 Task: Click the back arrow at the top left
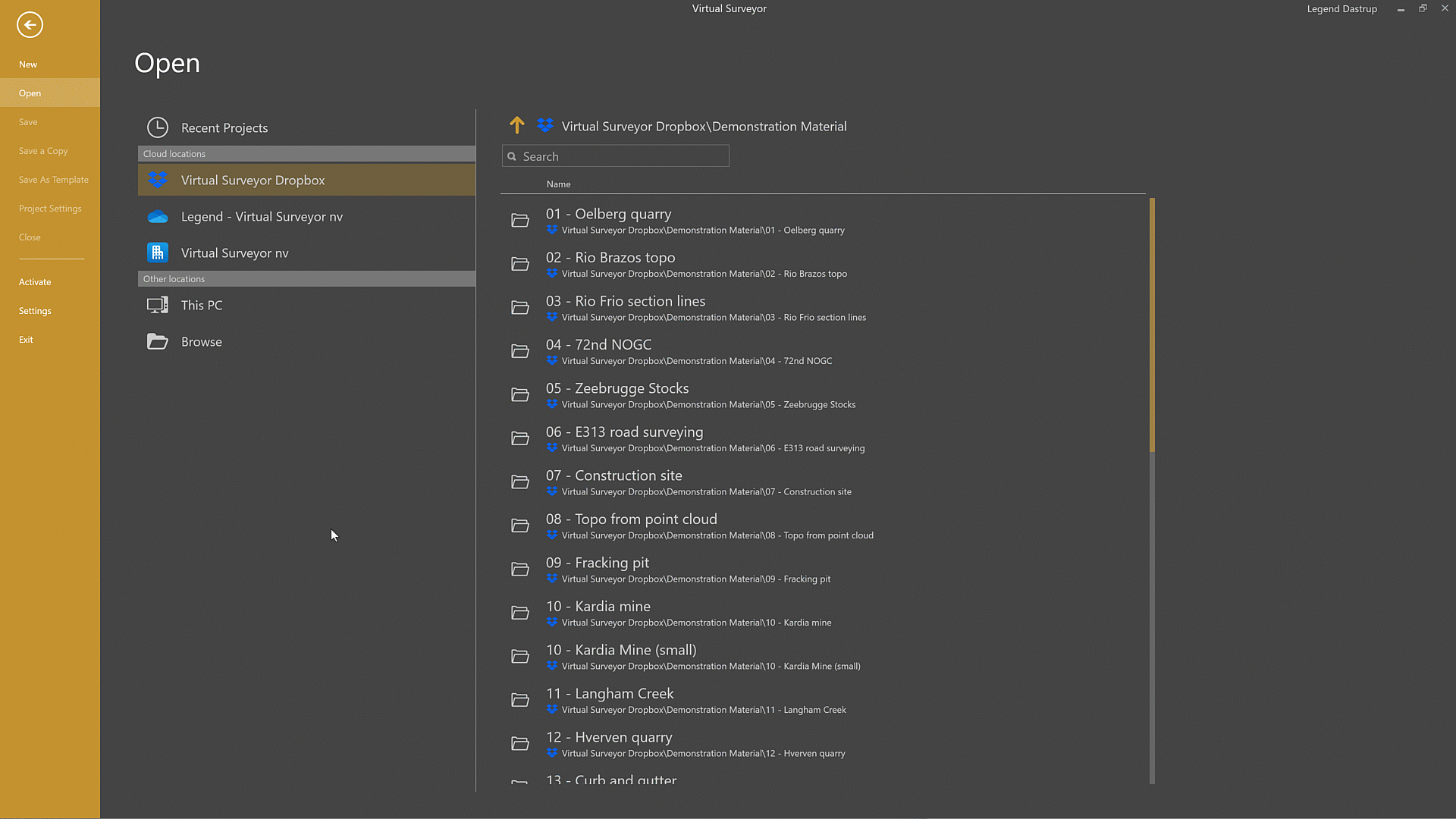30,24
